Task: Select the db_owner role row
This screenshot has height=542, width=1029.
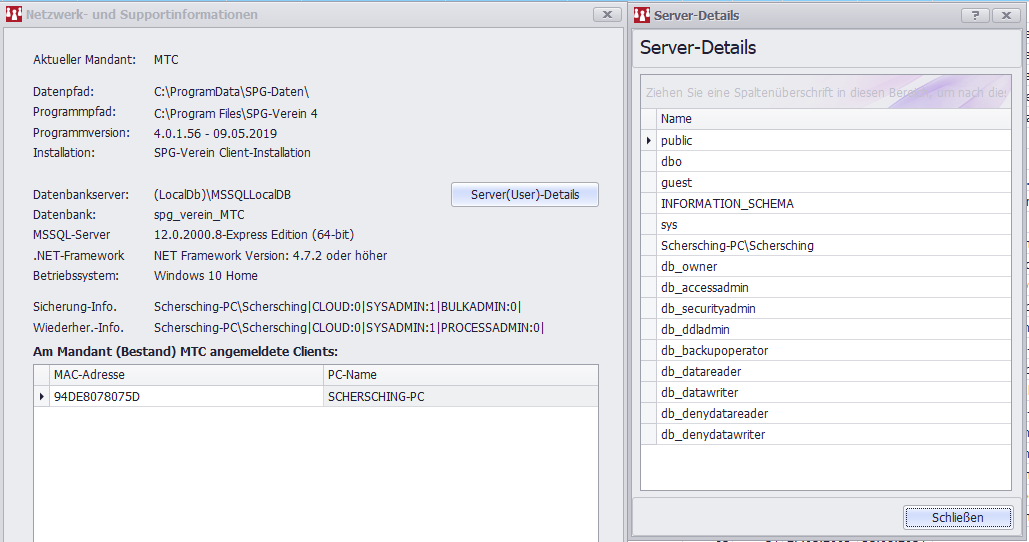Action: (x=833, y=267)
